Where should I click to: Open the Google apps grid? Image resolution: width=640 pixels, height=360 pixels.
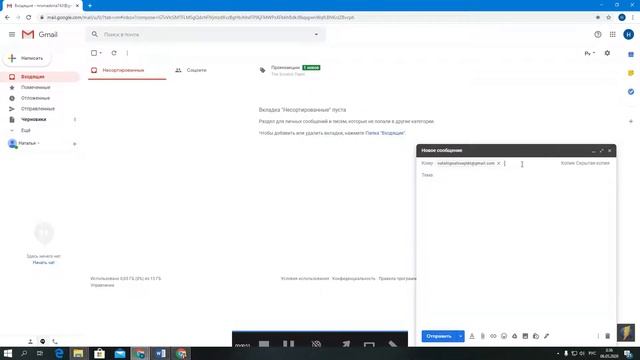click(x=613, y=35)
